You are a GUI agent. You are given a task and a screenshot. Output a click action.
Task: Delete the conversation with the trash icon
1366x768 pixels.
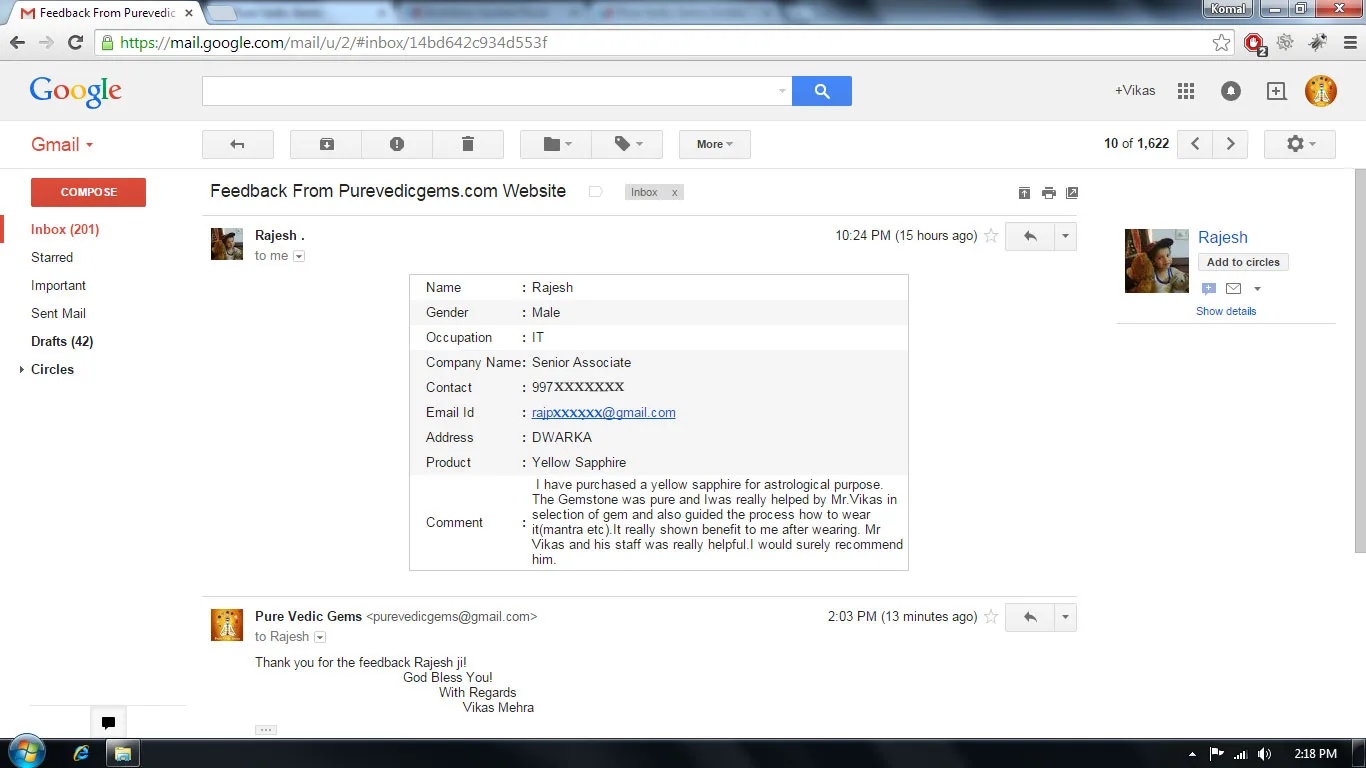click(468, 144)
